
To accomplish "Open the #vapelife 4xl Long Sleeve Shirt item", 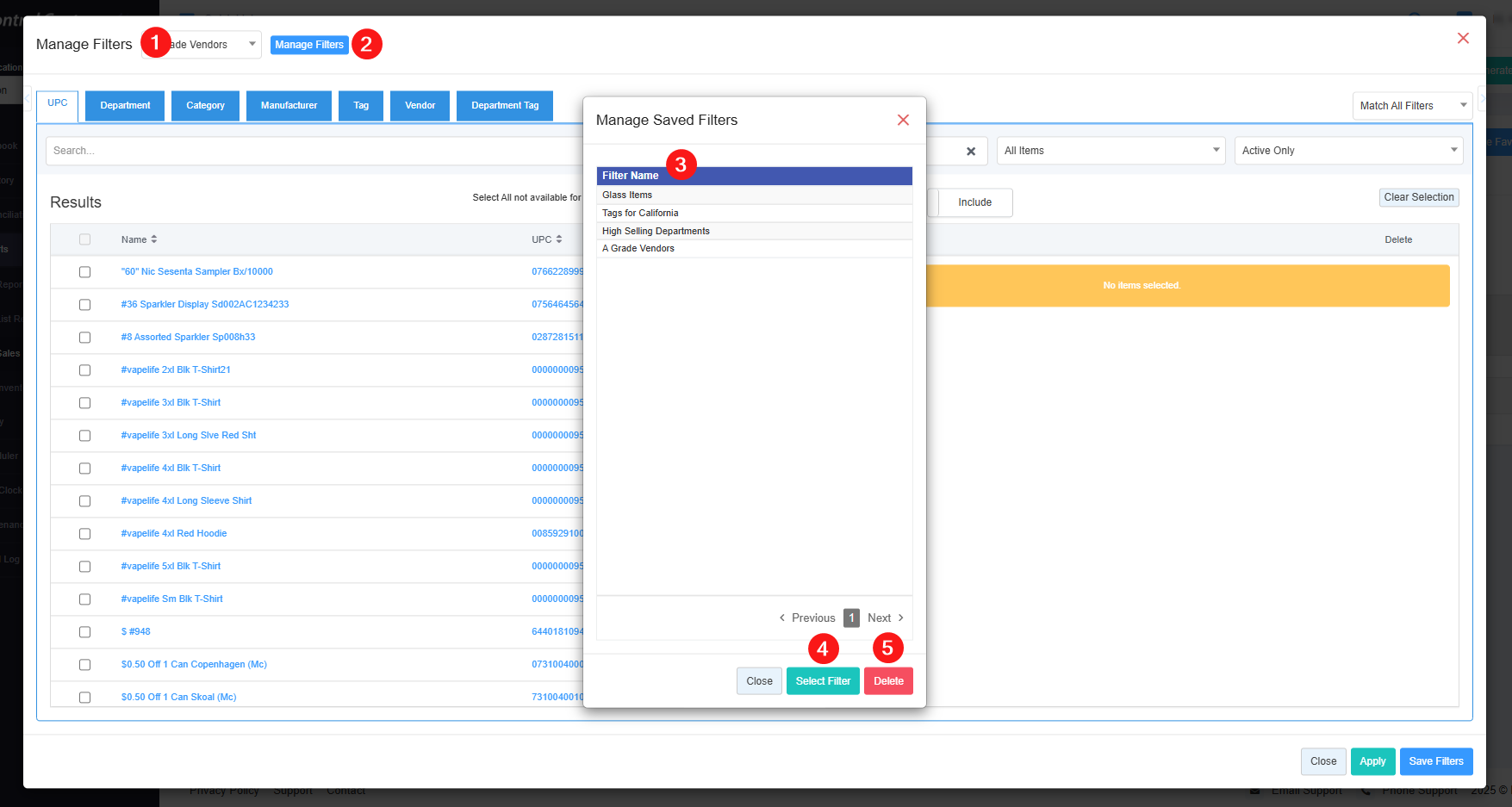I will click(x=186, y=501).
